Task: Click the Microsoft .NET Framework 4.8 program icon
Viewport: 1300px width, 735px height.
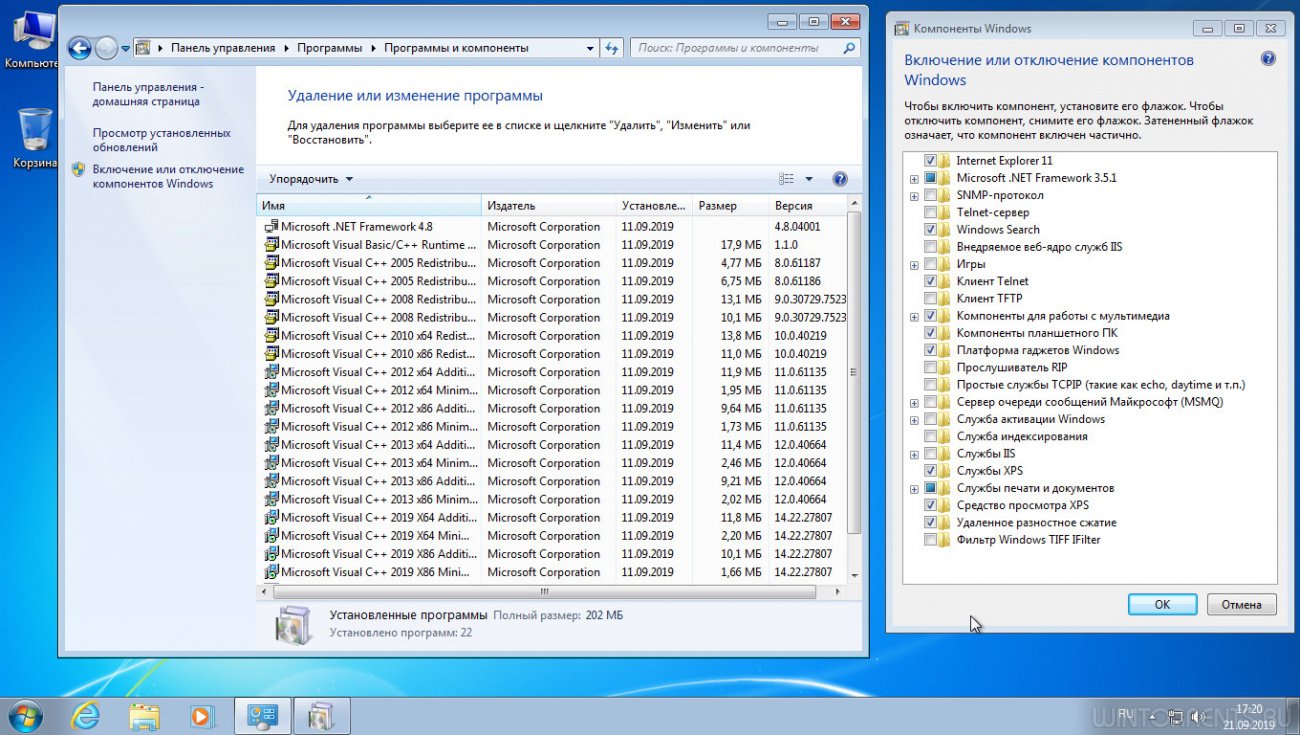Action: coord(271,227)
